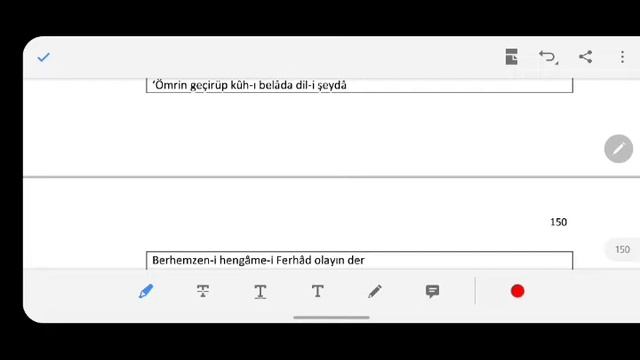Image resolution: width=640 pixels, height=360 pixels.
Task: Click the line 'Ömrin geçirüp kûh-ı belâda dil-i şeydâ
Action: click(249, 85)
